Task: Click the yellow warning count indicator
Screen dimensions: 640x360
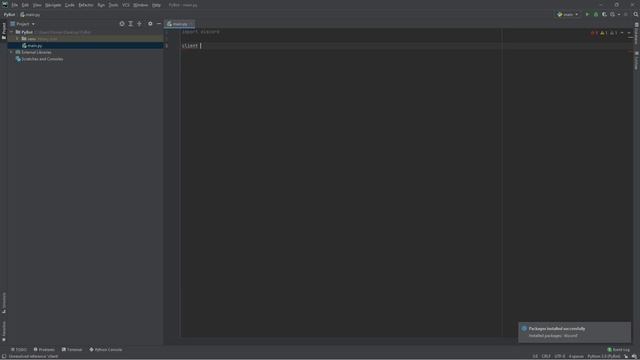Action: tap(604, 33)
